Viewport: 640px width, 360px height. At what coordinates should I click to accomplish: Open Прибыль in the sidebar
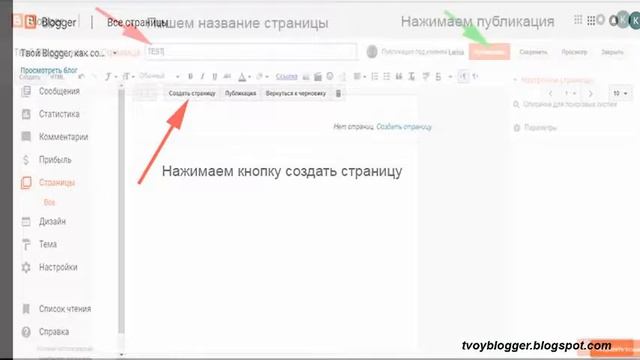click(55, 160)
